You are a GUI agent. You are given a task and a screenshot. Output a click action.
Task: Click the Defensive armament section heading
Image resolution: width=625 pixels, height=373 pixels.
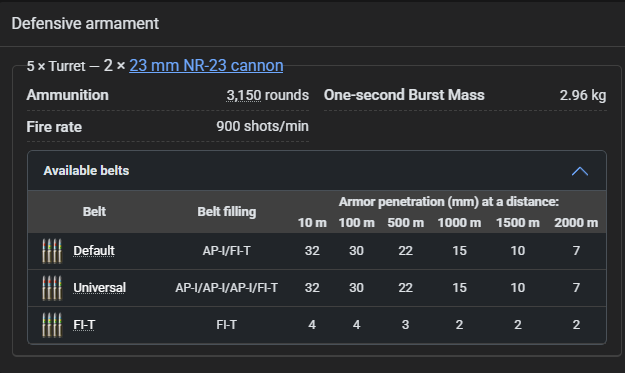(x=85, y=24)
